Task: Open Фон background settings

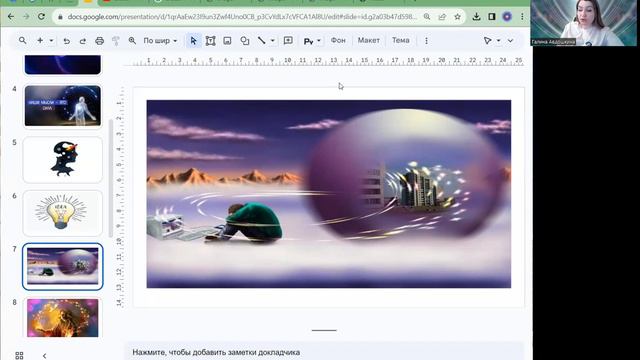Action: coord(338,40)
